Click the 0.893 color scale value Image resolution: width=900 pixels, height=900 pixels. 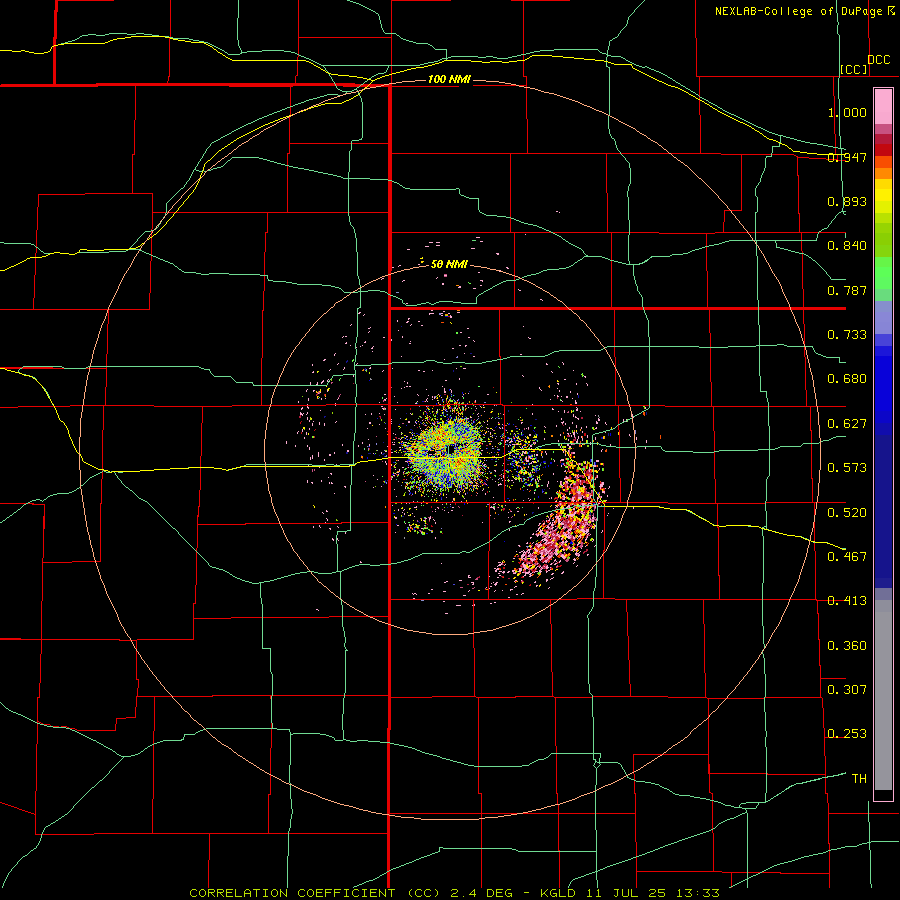coord(847,201)
